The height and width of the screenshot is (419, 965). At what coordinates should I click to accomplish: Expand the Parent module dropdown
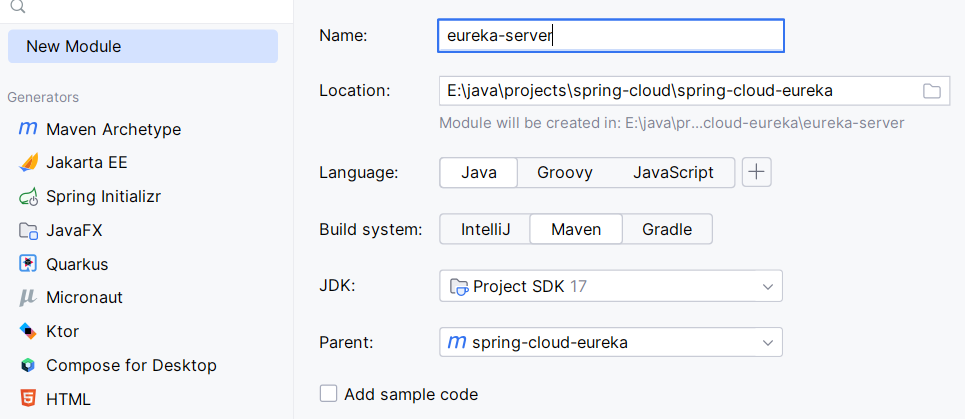[610, 342]
